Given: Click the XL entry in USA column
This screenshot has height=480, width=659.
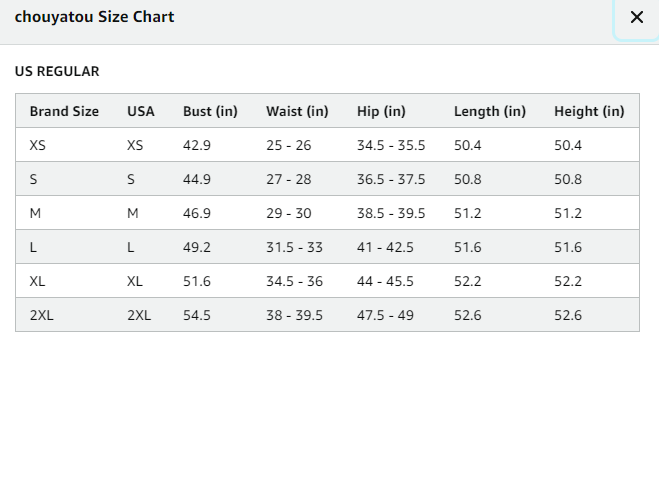Looking at the screenshot, I should pyautogui.click(x=135, y=282).
